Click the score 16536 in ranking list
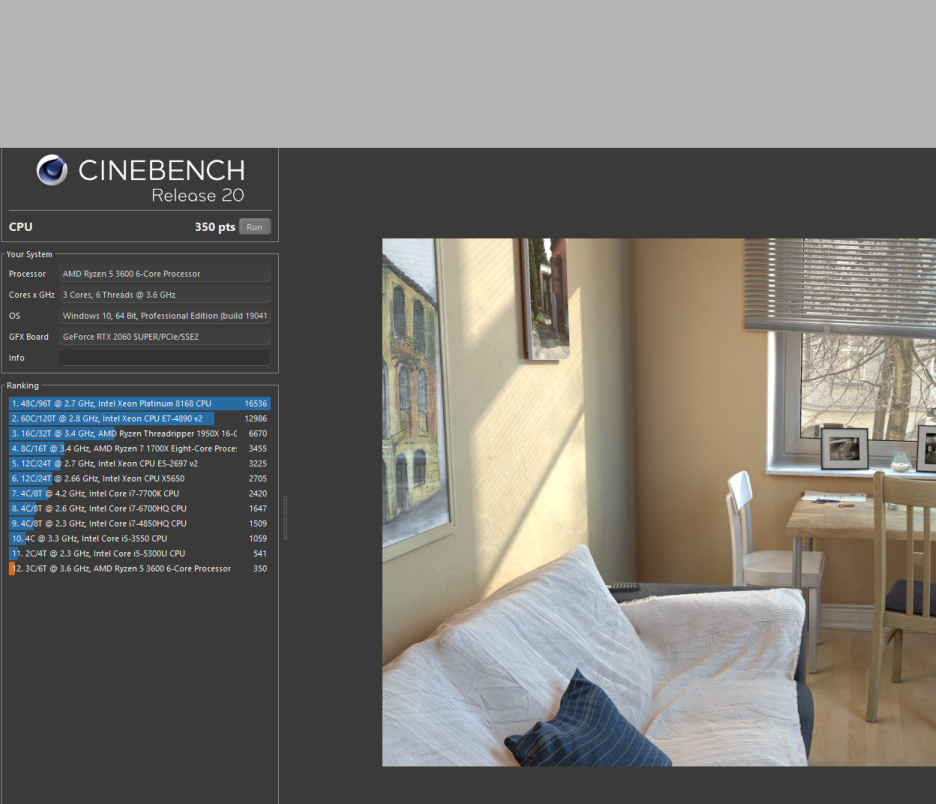The height and width of the screenshot is (804, 936). (255, 403)
